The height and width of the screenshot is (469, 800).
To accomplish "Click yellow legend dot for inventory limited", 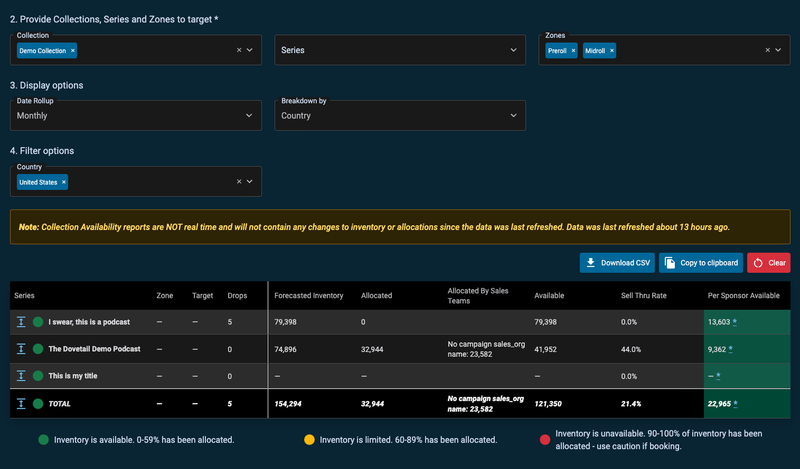I will (309, 440).
